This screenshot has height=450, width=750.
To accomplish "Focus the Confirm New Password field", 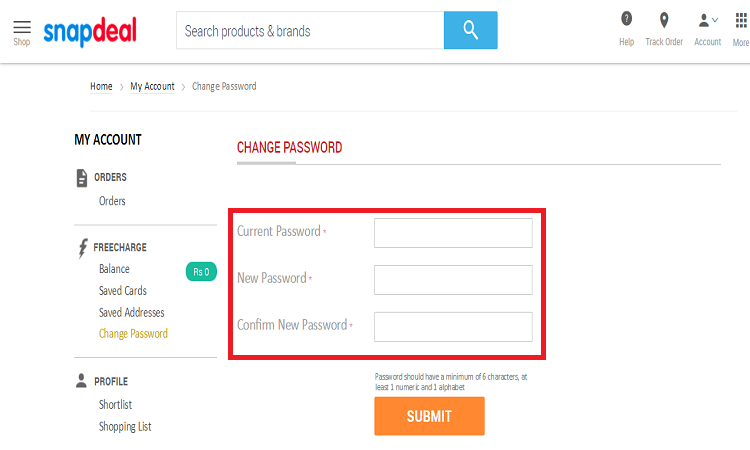I will tap(453, 327).
